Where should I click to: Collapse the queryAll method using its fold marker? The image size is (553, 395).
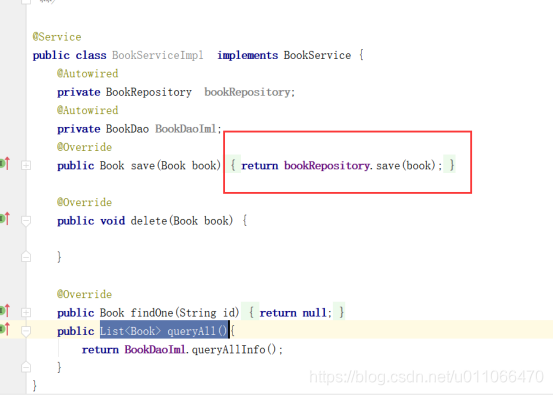pos(26,331)
